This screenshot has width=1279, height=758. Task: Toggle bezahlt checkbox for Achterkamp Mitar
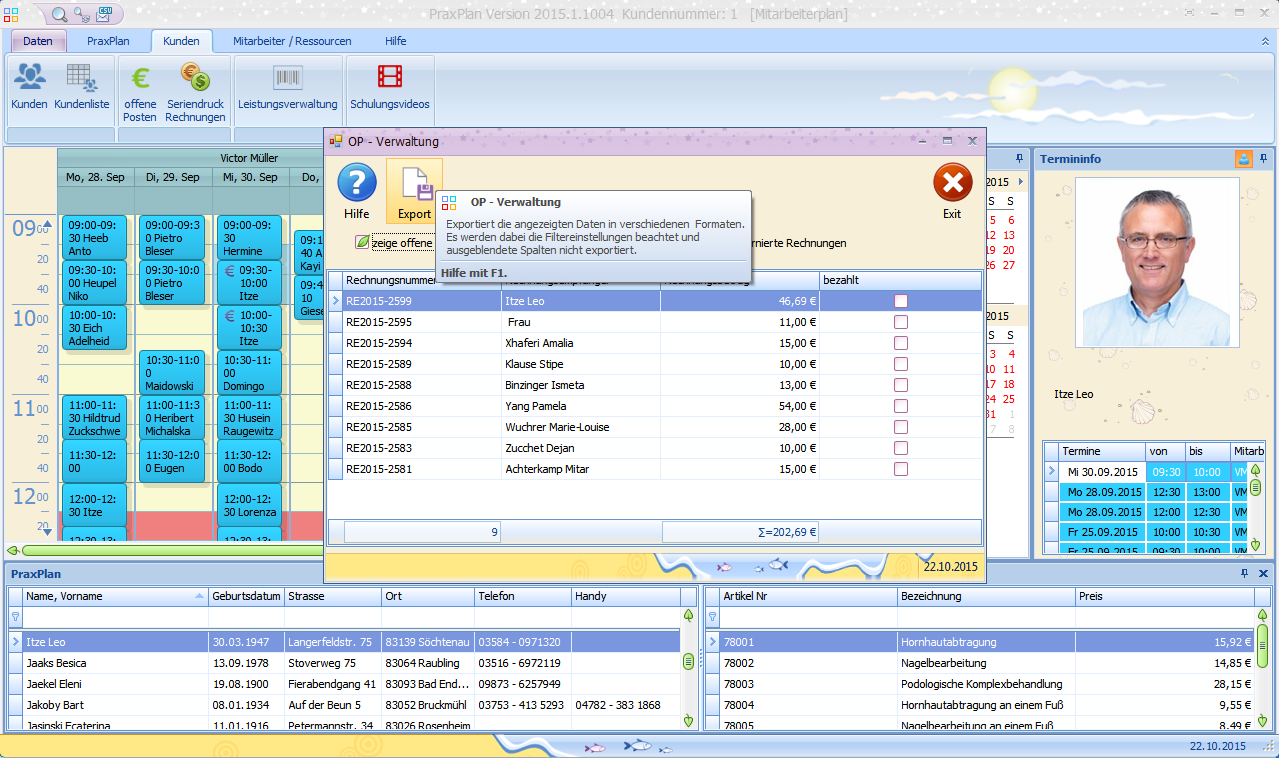(901, 469)
